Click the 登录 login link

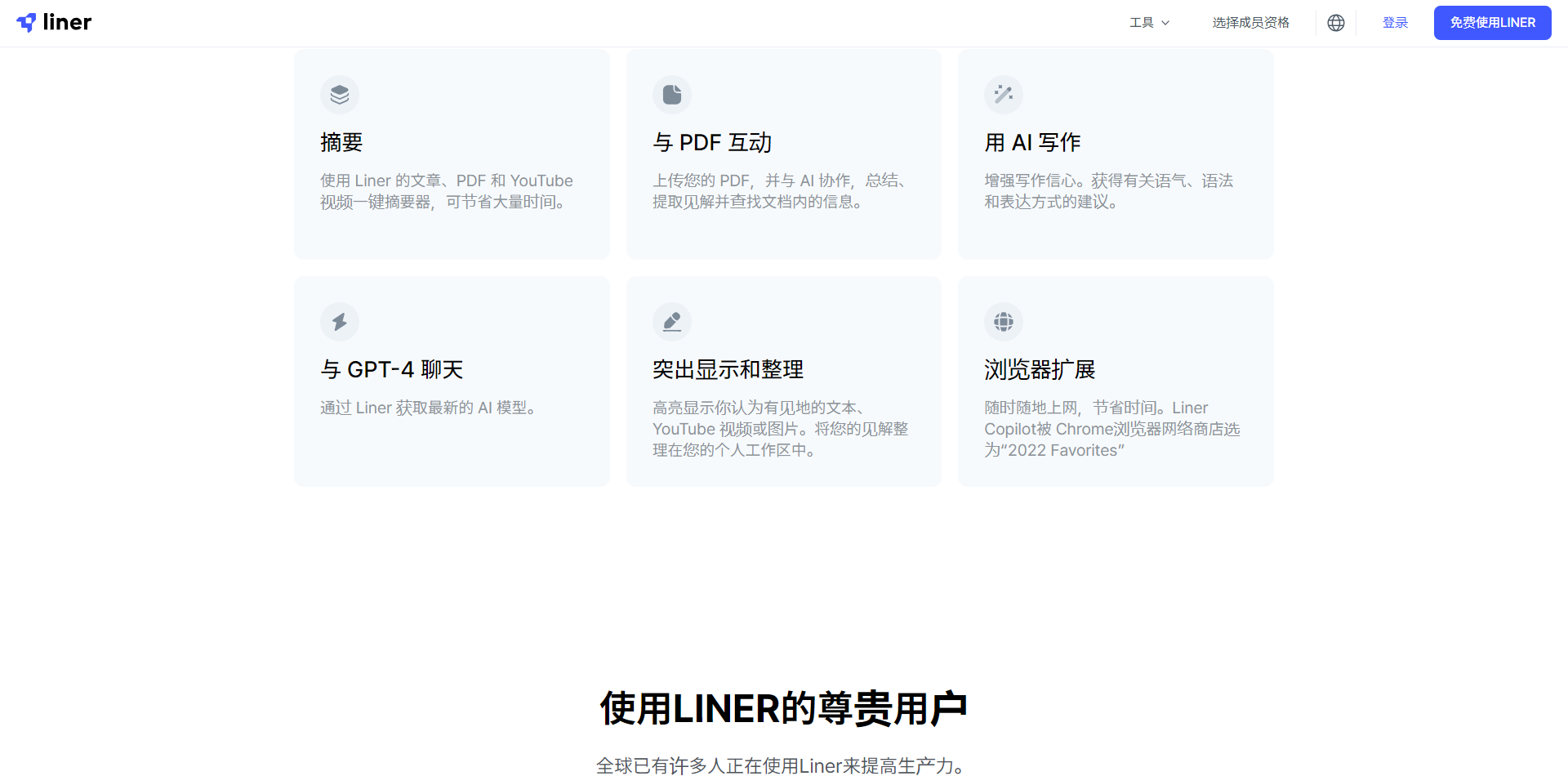tap(1395, 23)
